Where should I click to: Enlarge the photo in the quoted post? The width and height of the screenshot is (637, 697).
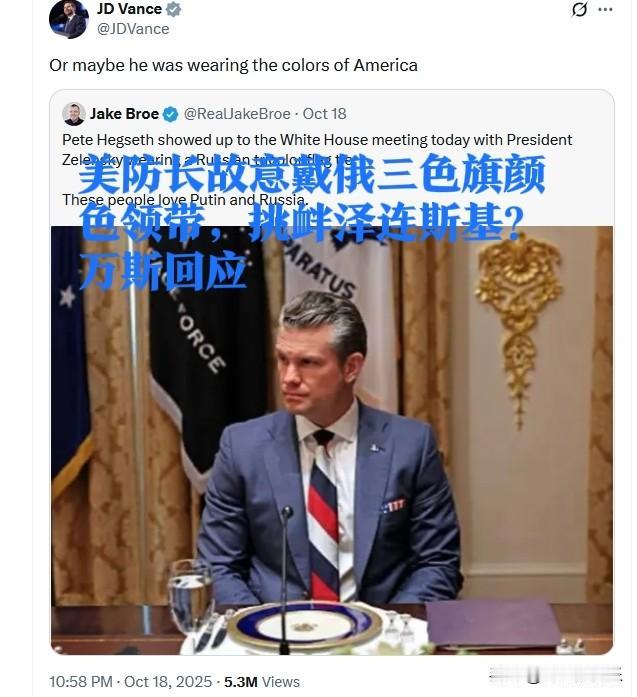click(x=332, y=440)
